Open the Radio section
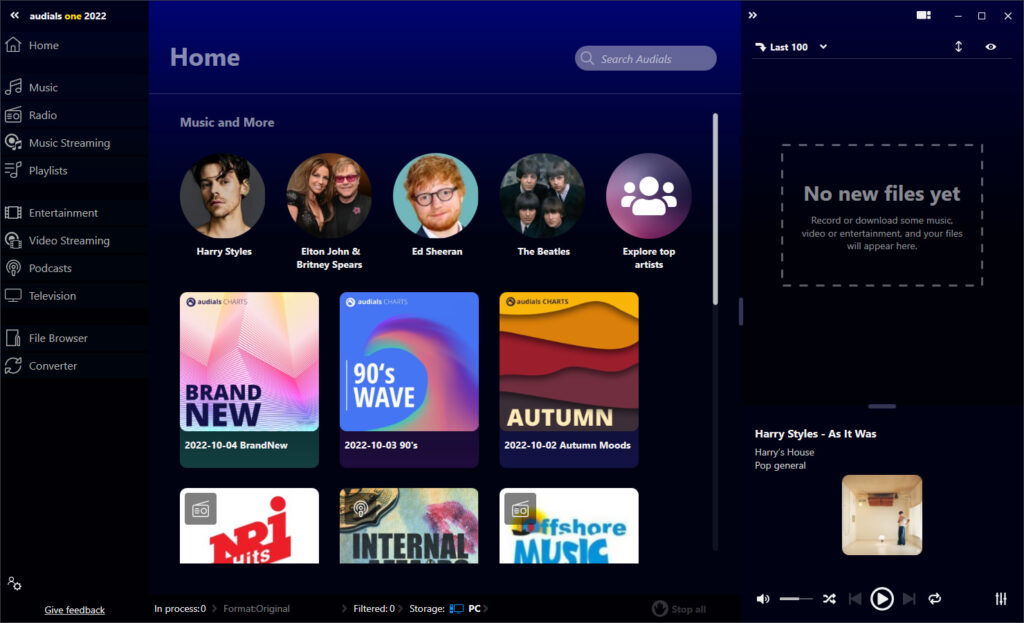This screenshot has height=623, width=1024. click(42, 115)
